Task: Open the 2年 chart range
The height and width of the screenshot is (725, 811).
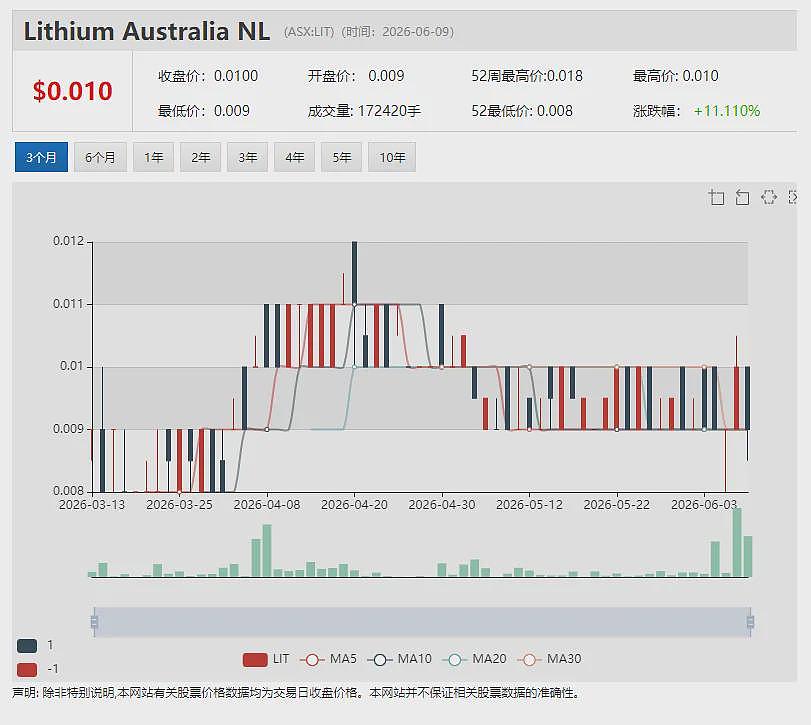Action: click(x=201, y=157)
